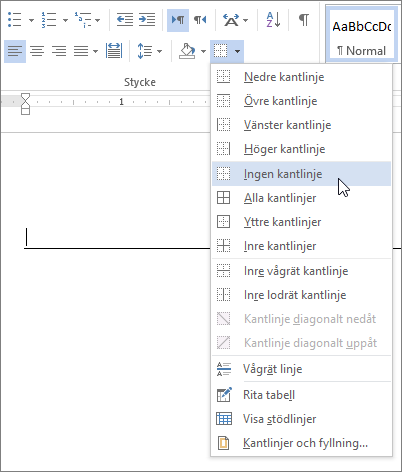Viewport: 402px width, 472px height.
Task: Click the distributed alignment icon
Action: 114,51
